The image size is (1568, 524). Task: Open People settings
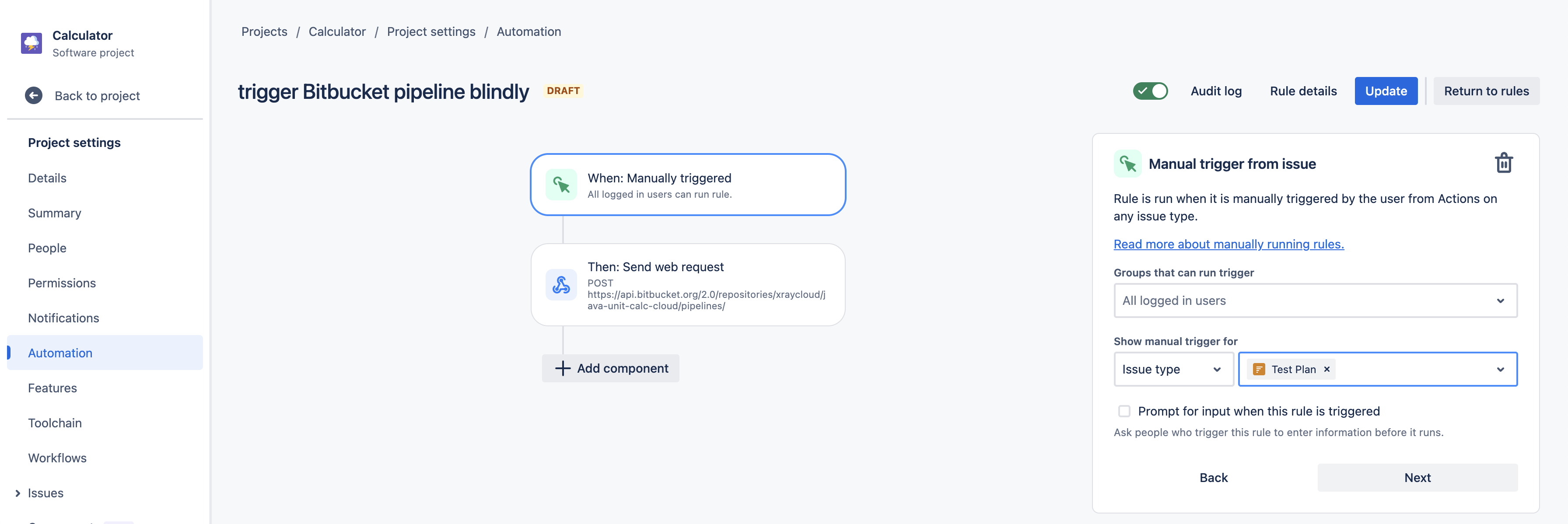(x=47, y=248)
